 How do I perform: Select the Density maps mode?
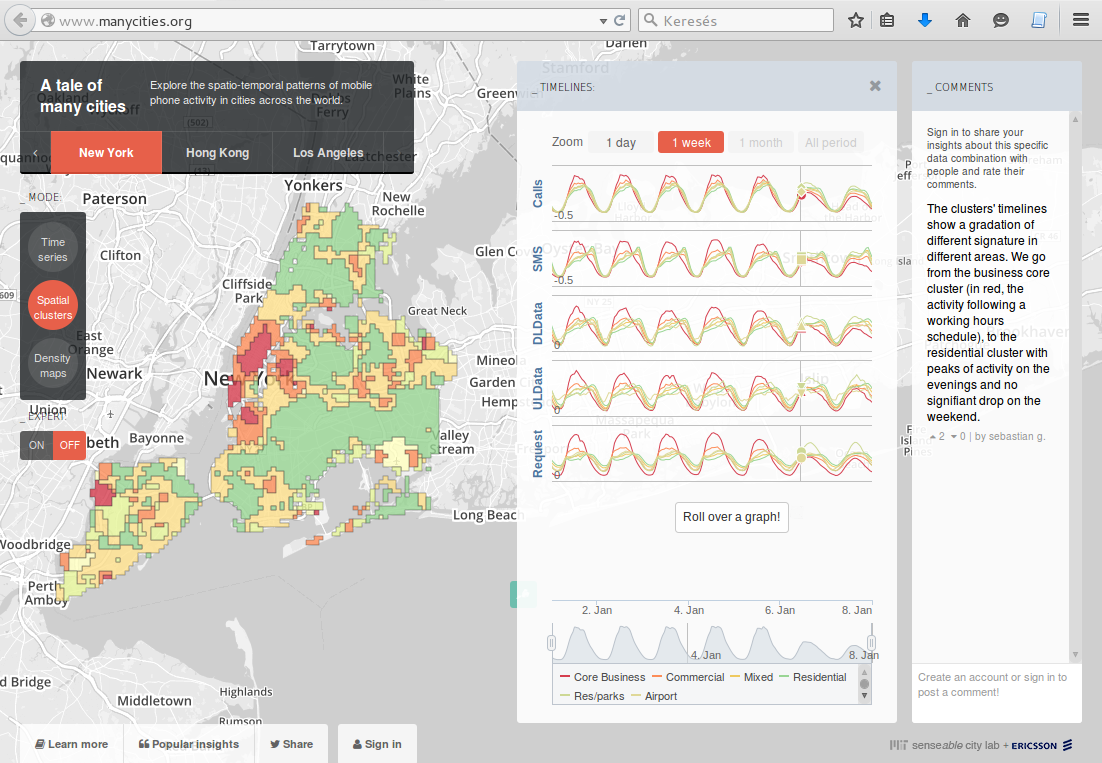pos(53,366)
